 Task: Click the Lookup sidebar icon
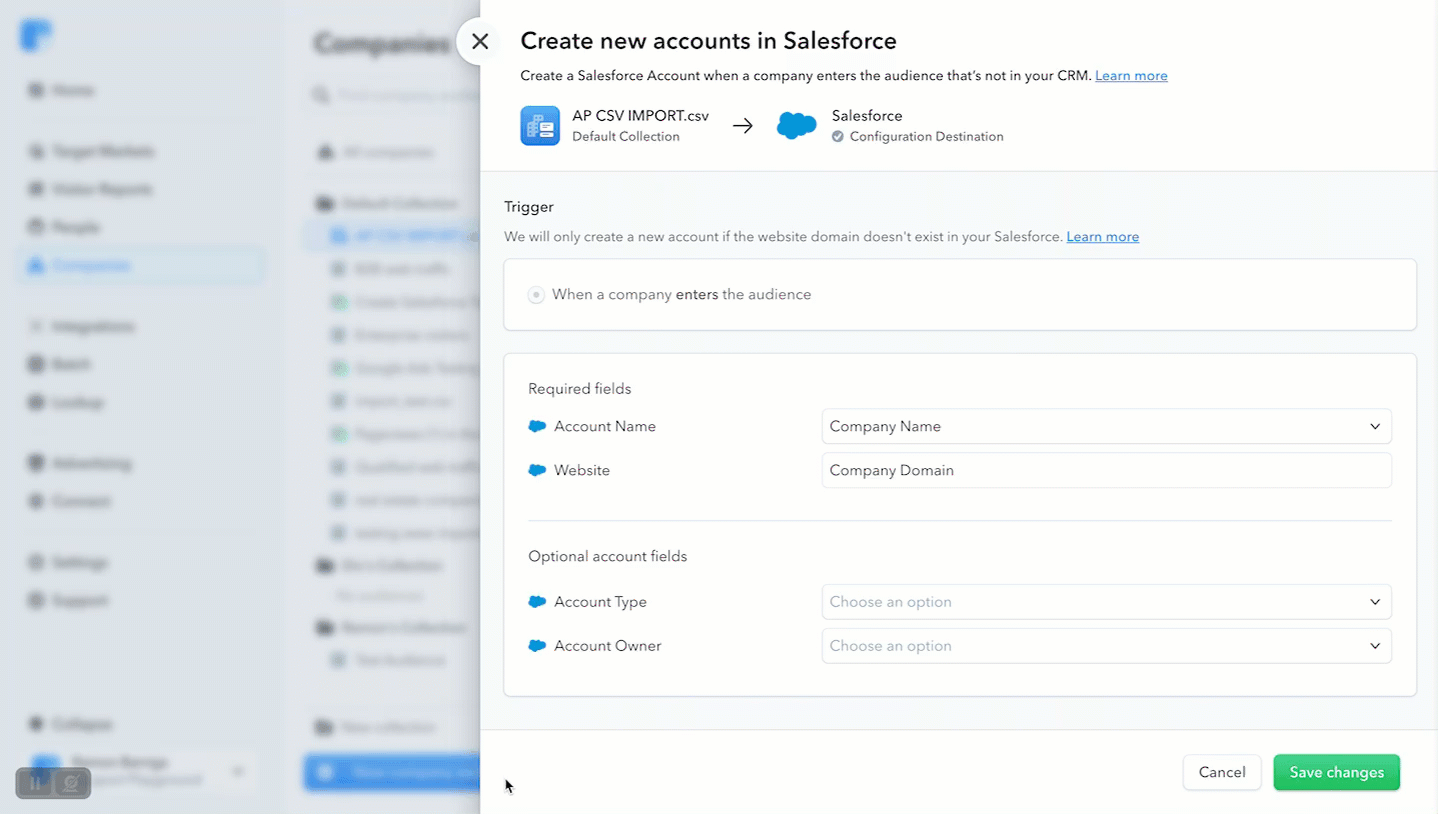click(36, 402)
